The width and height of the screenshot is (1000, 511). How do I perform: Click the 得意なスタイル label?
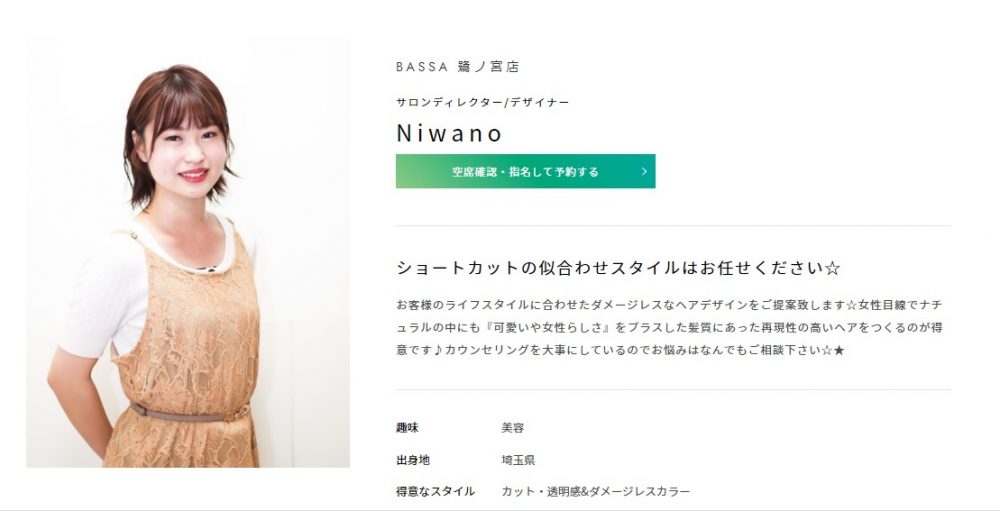click(x=435, y=491)
